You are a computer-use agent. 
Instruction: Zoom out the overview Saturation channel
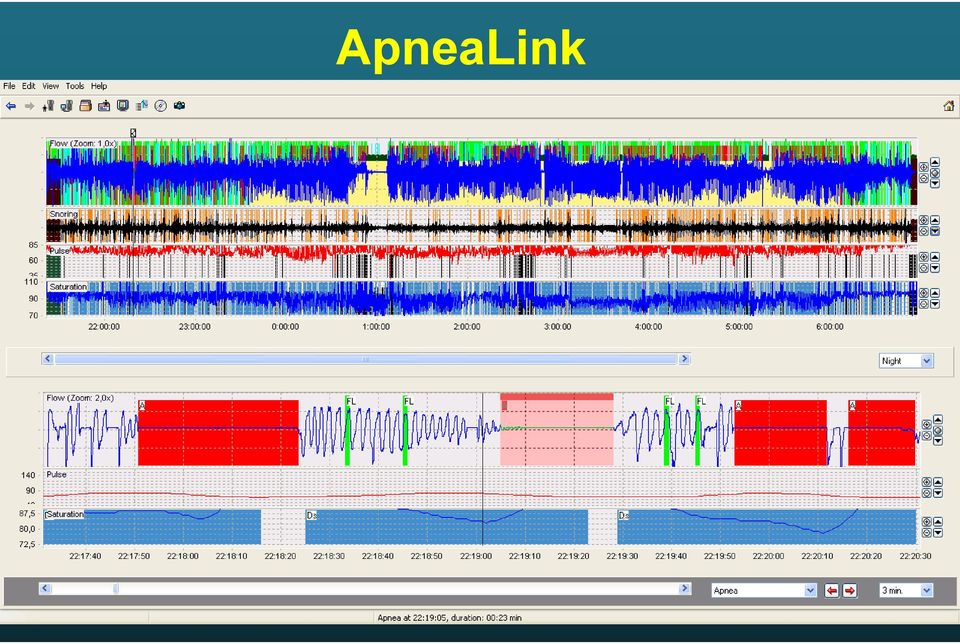[924, 304]
